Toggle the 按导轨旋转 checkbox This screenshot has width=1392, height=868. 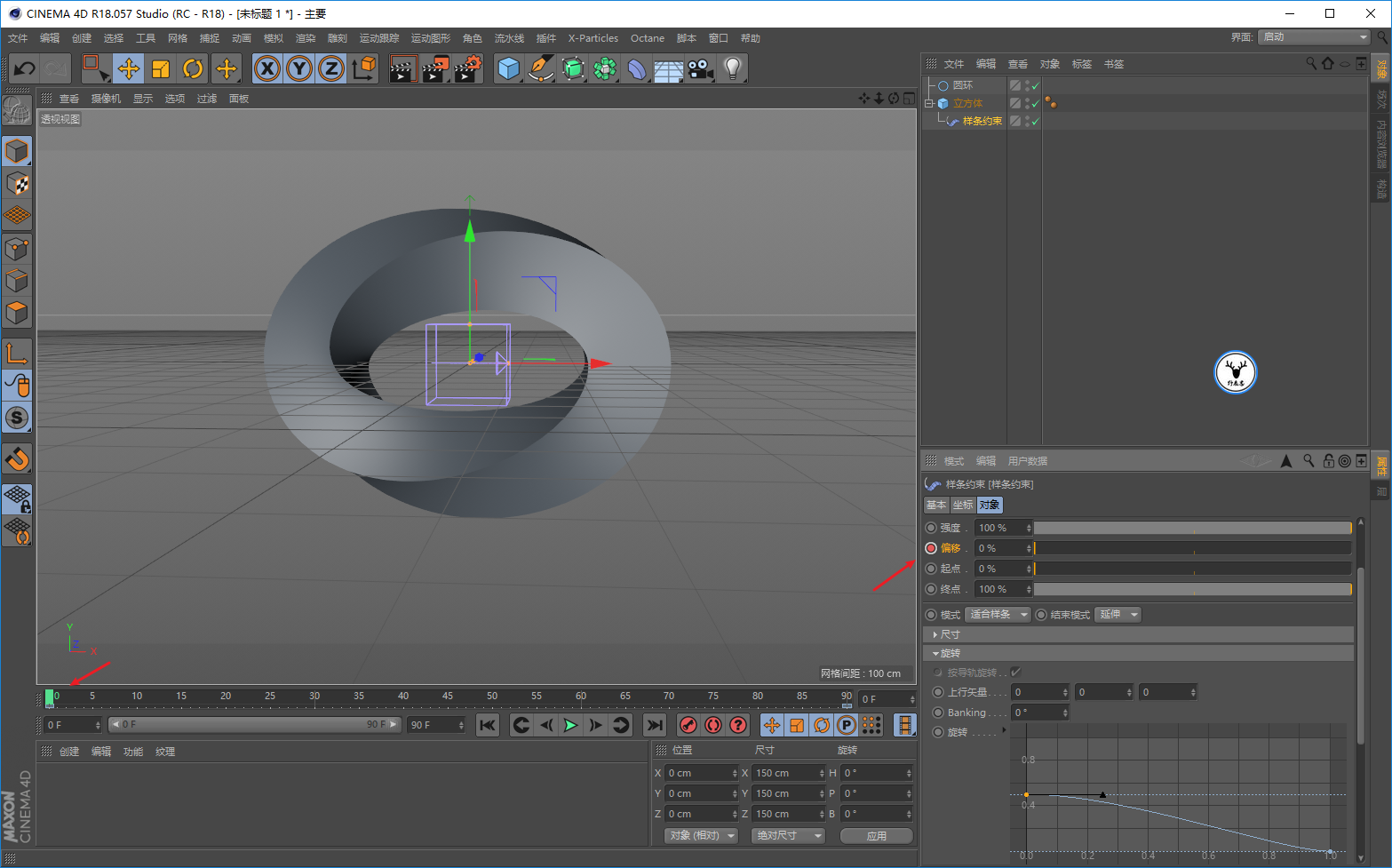point(1015,673)
